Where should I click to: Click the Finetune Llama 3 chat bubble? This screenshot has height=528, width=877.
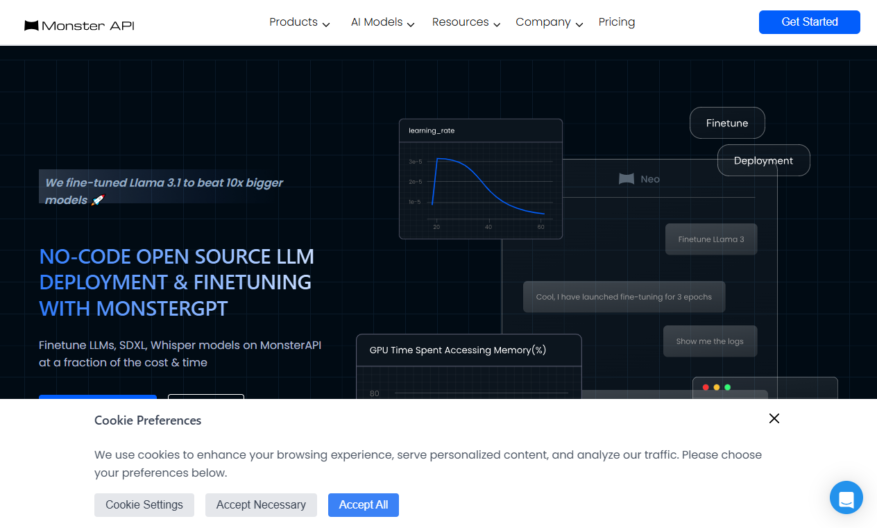(711, 239)
